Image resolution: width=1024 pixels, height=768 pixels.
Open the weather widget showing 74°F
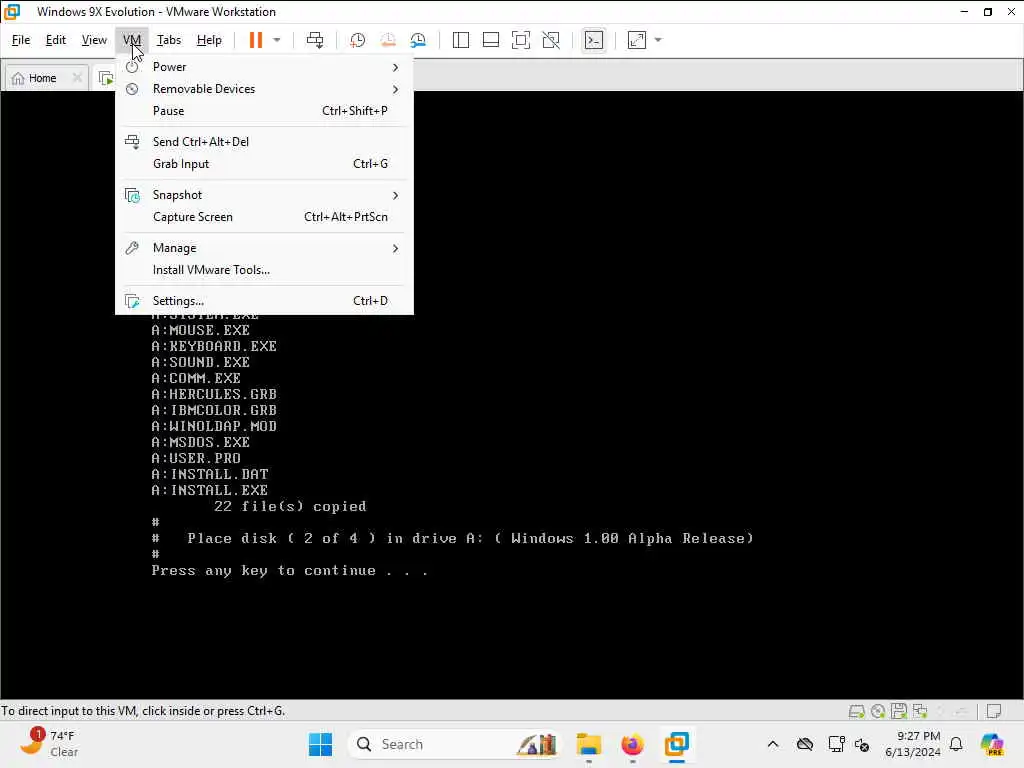coord(51,744)
